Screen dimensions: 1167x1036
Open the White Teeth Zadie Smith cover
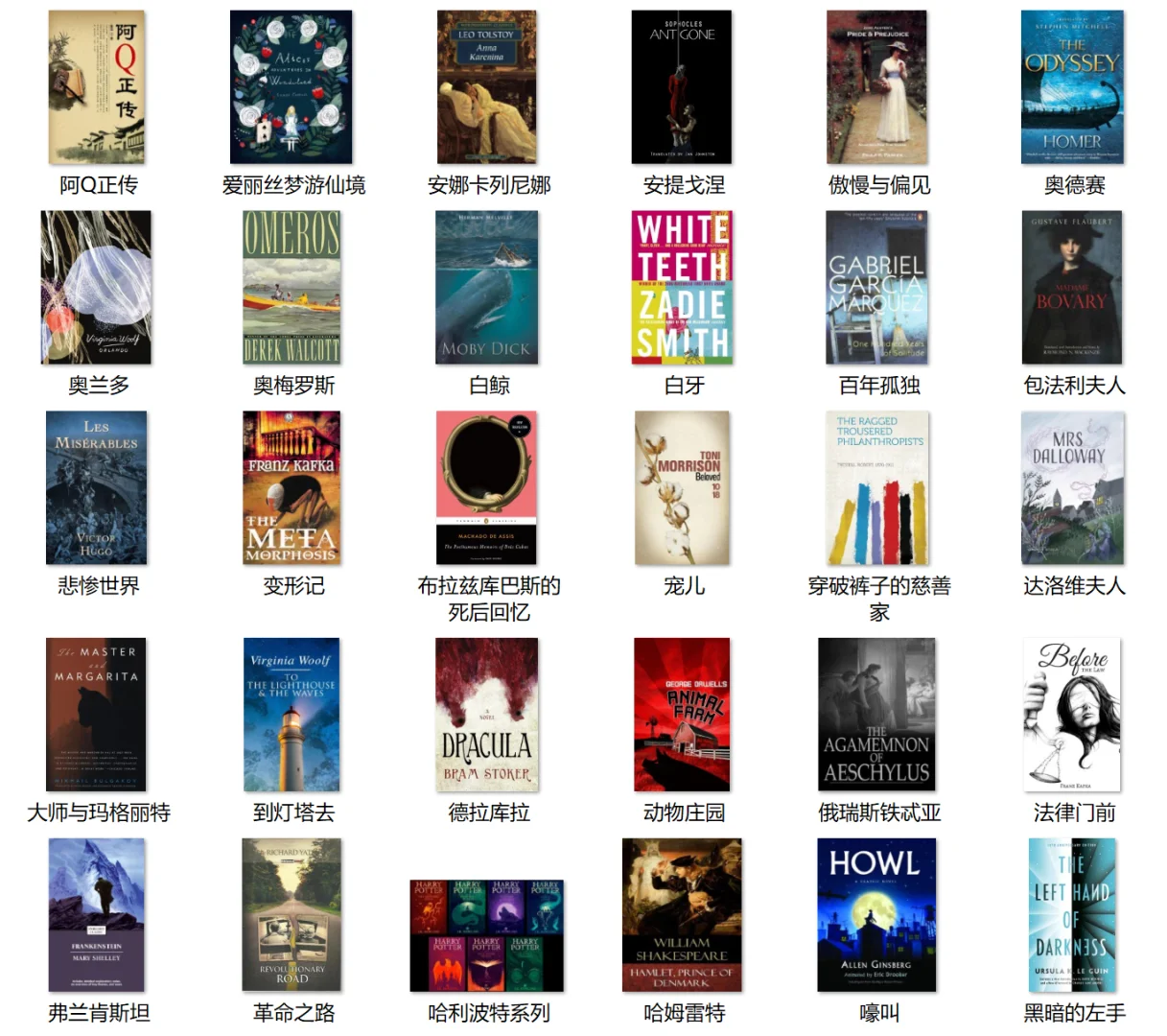click(x=683, y=288)
